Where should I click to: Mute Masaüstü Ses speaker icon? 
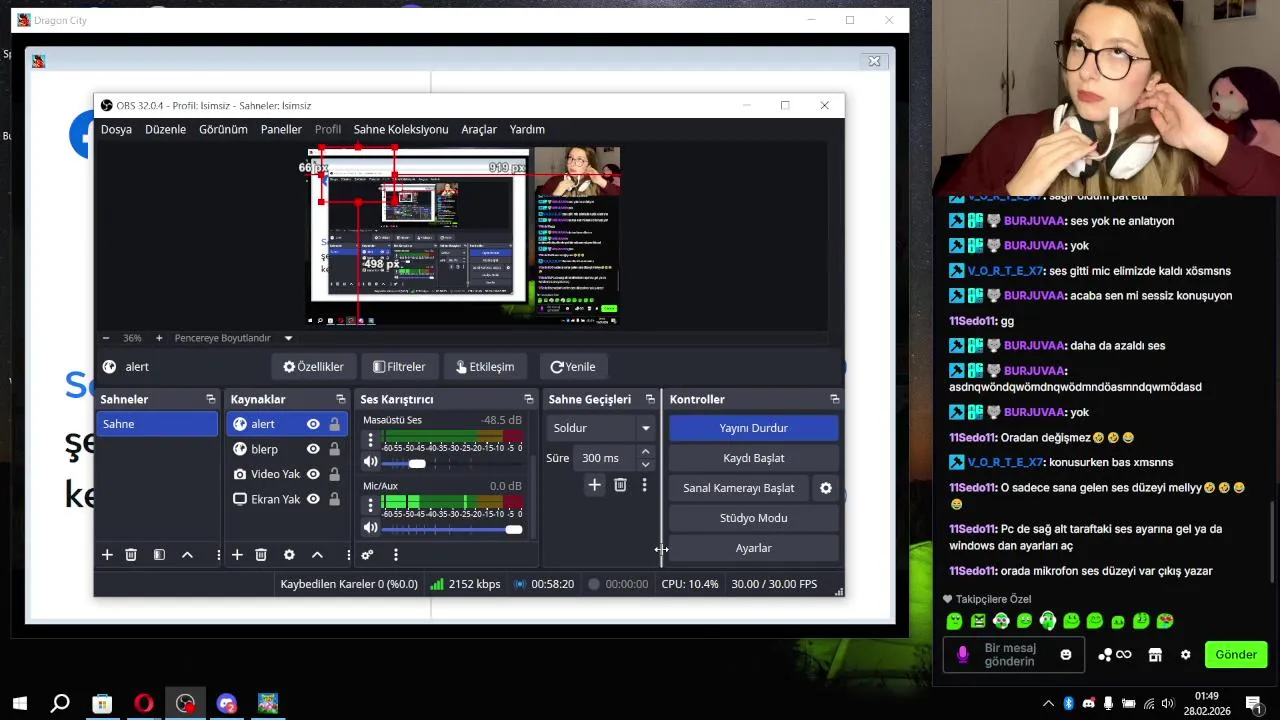(x=371, y=462)
